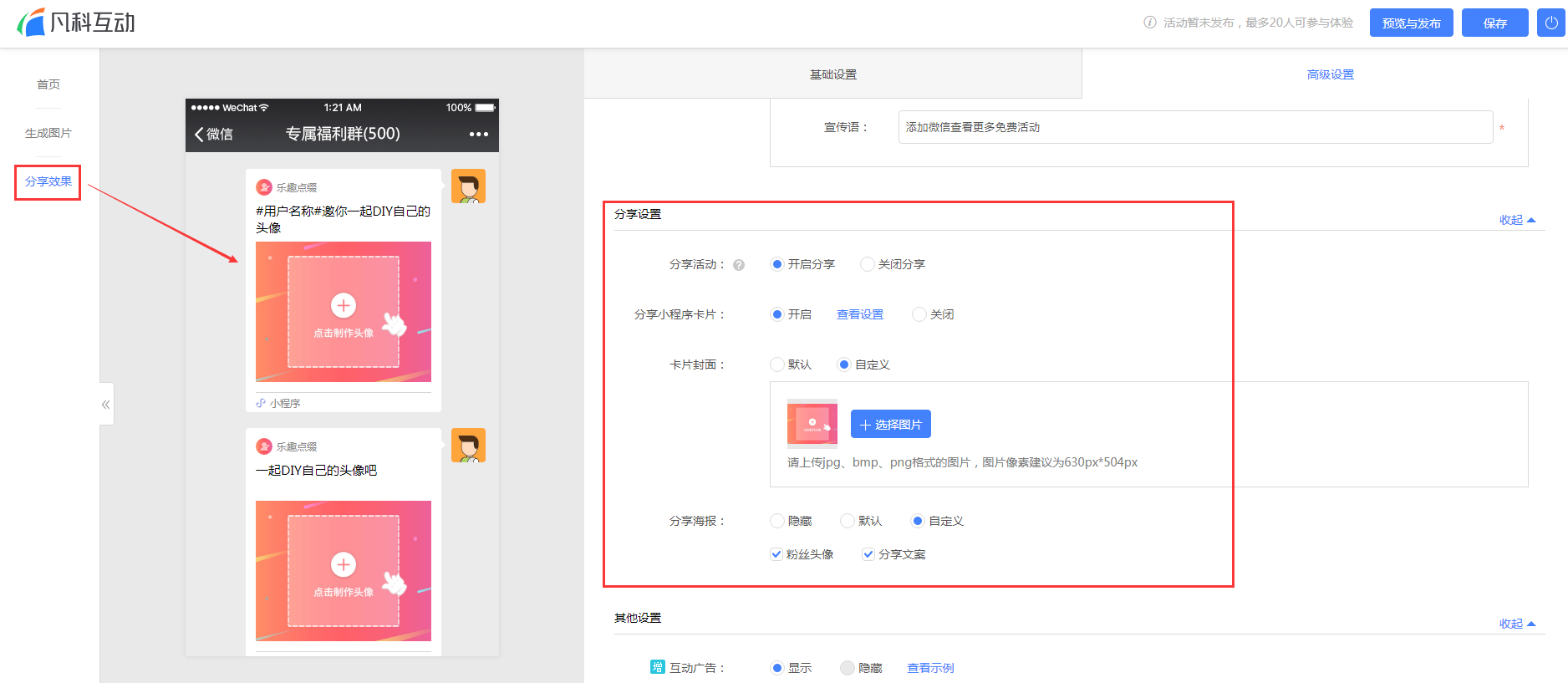Click the text 一起DIY自己的头像吧
The image size is (1568, 683).
click(316, 471)
